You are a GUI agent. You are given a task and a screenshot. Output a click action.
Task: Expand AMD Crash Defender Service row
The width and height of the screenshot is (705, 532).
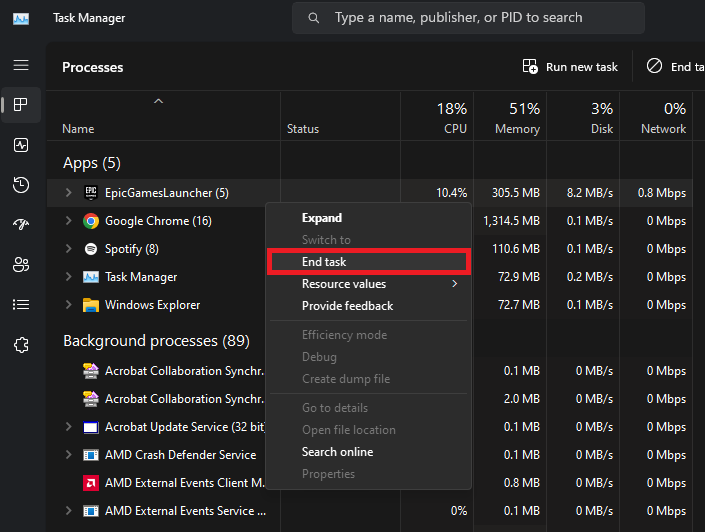[68, 455]
